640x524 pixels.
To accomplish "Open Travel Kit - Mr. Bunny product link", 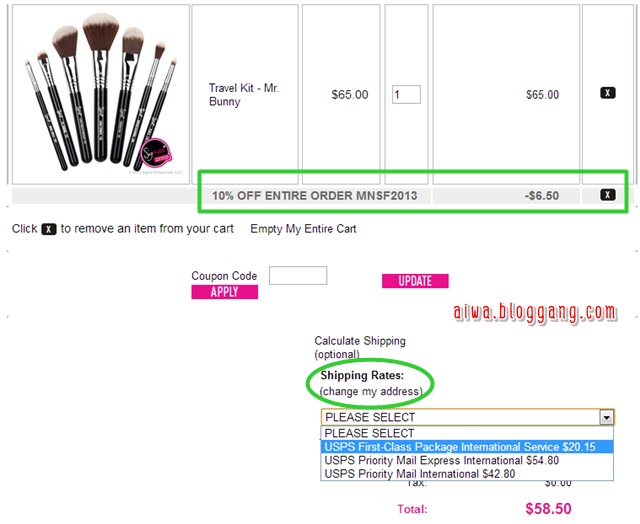I will (244, 94).
